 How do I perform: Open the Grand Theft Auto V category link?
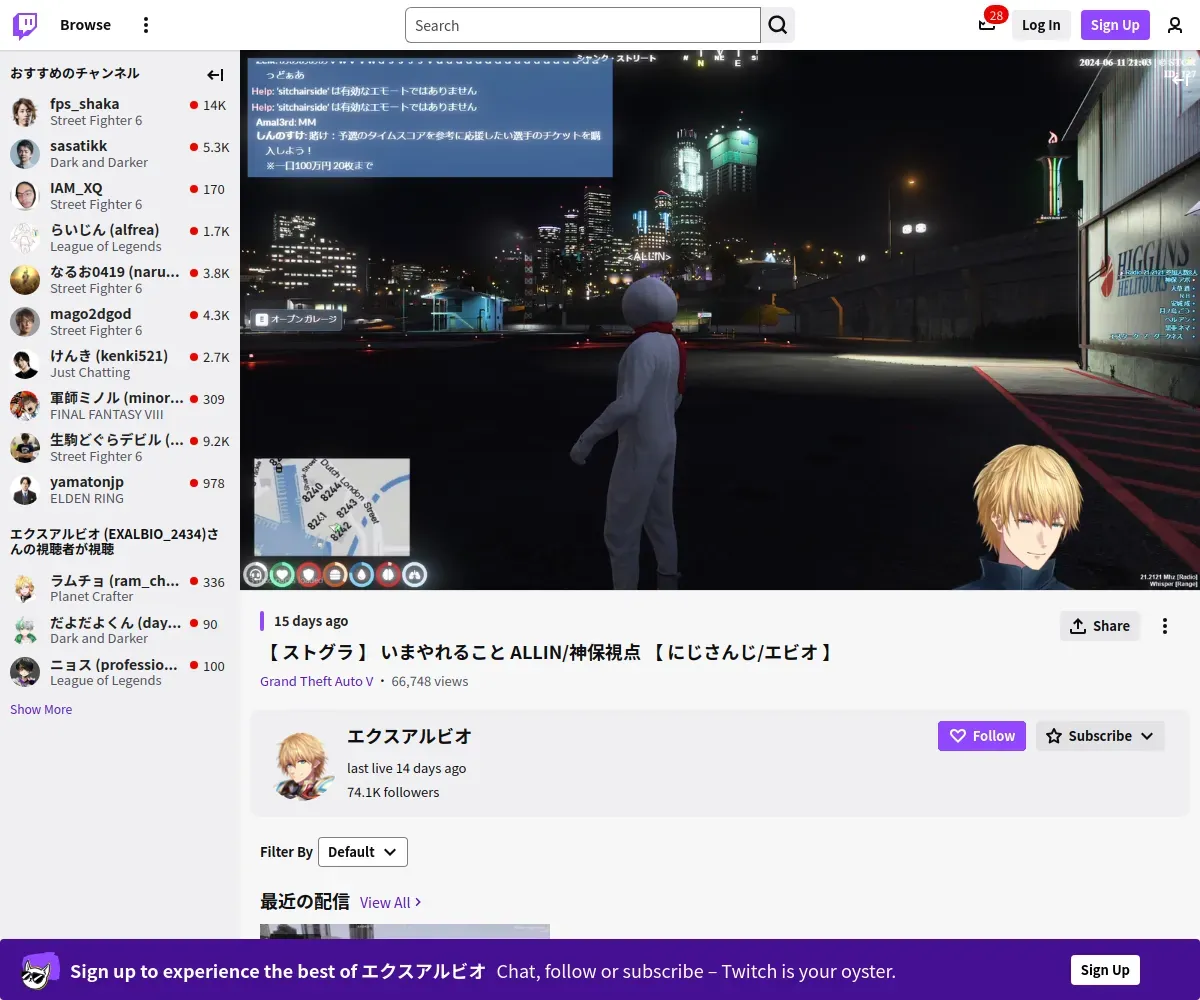pyautogui.click(x=317, y=681)
